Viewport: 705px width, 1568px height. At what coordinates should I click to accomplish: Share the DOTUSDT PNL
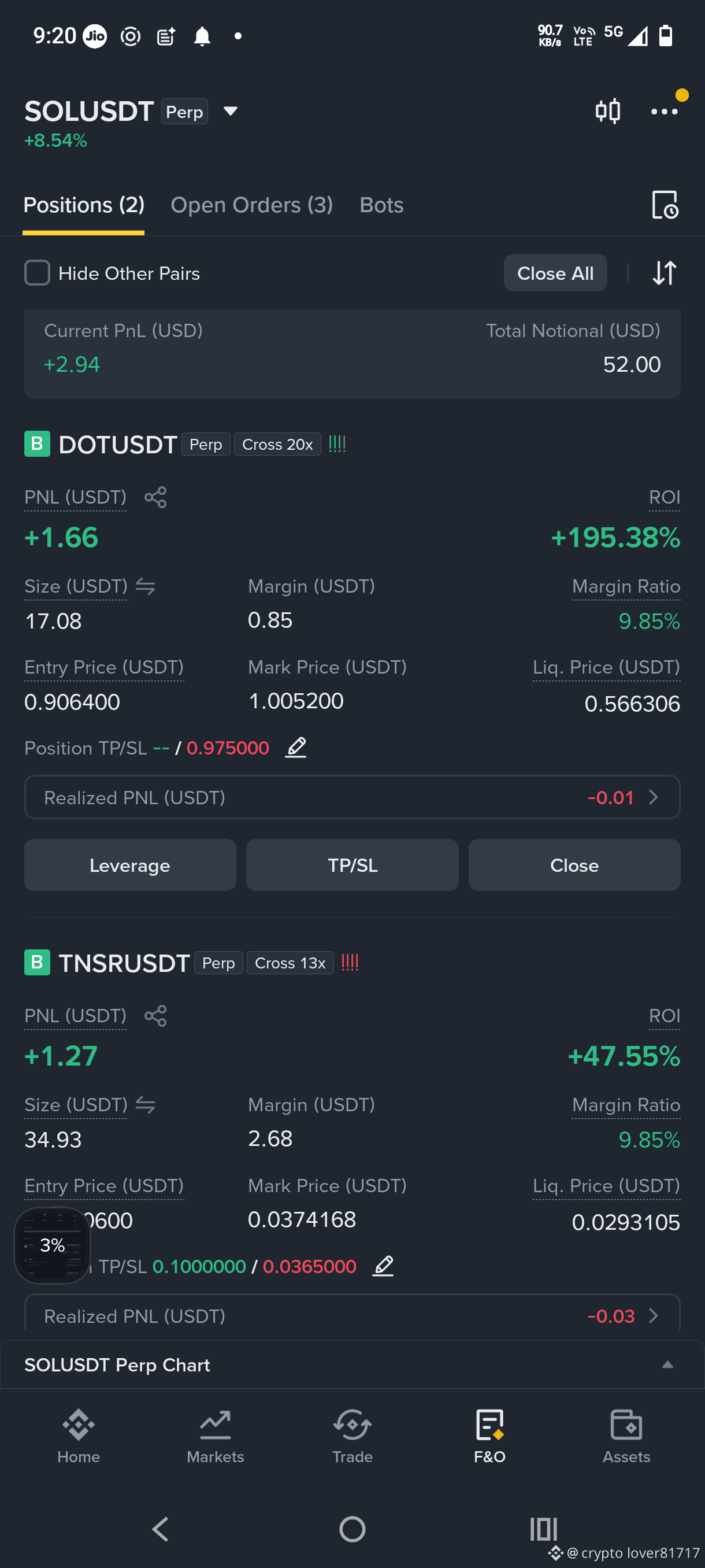tap(155, 497)
